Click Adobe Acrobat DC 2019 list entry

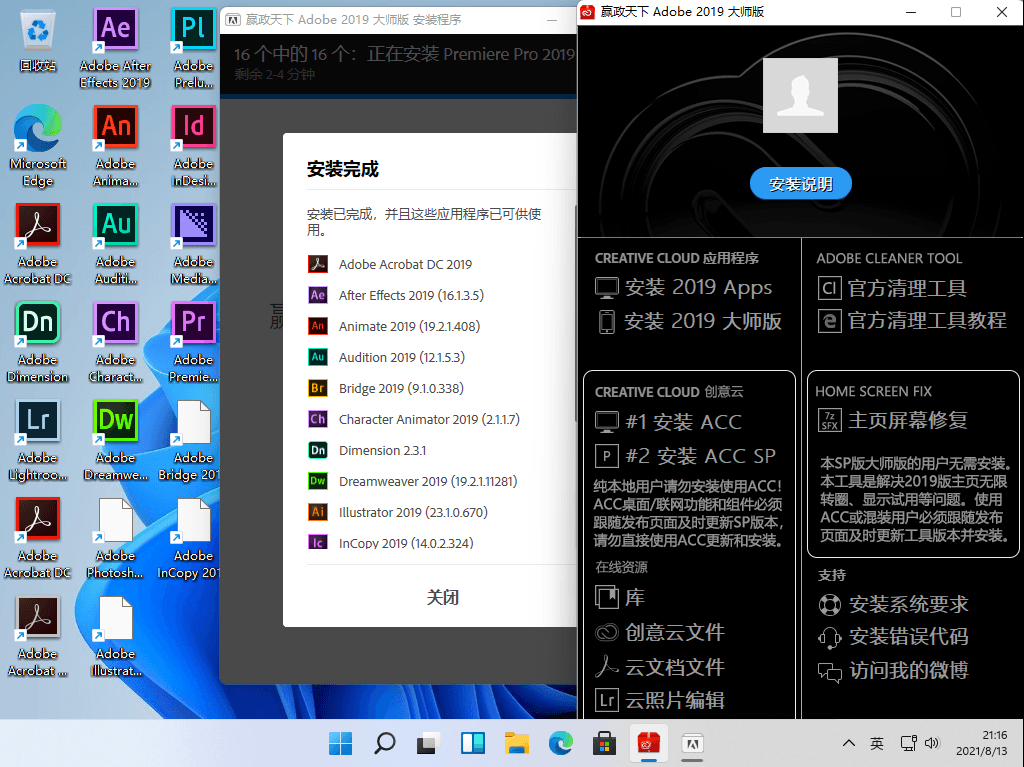[390, 264]
